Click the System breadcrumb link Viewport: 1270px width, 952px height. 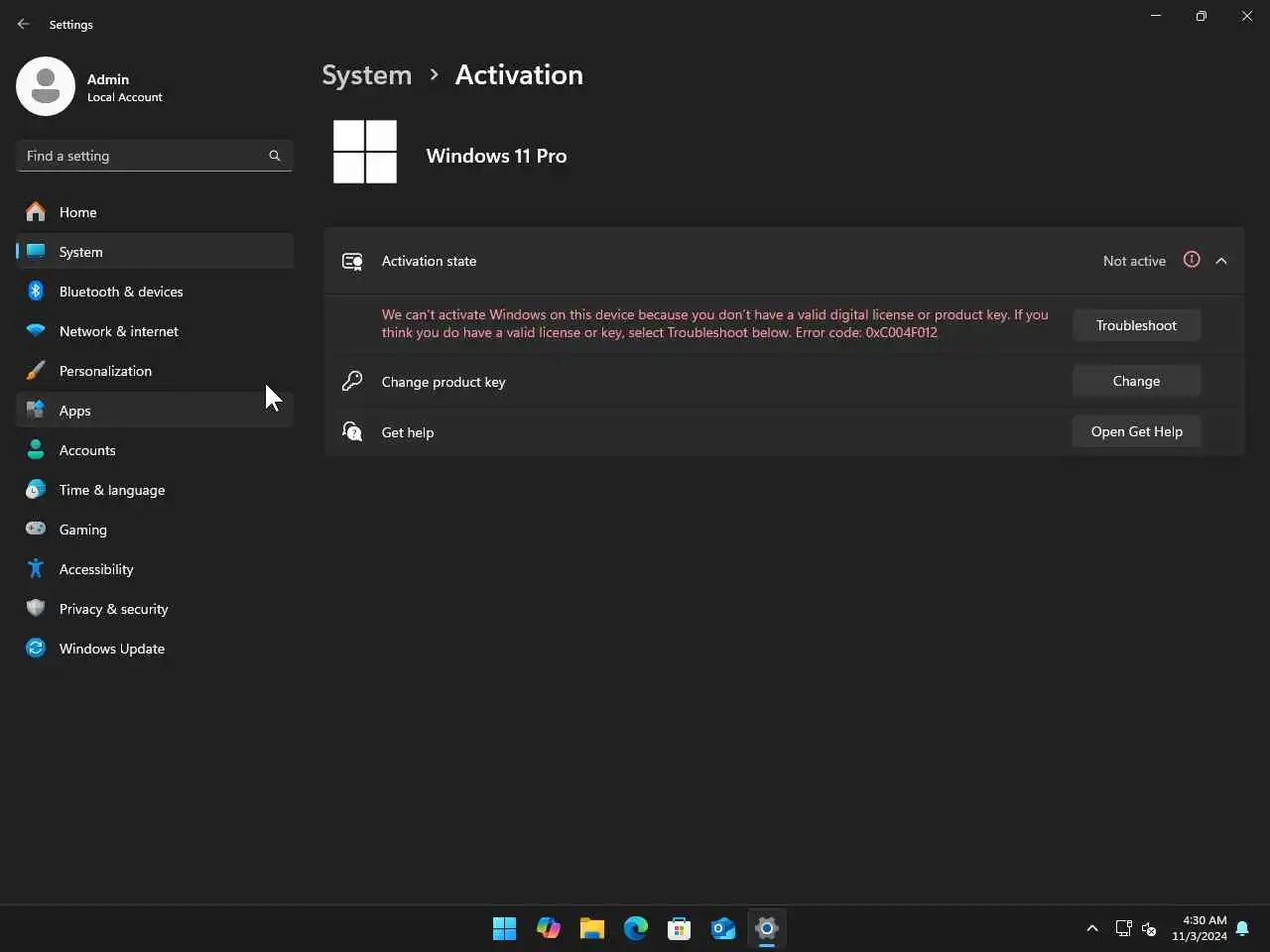point(366,75)
